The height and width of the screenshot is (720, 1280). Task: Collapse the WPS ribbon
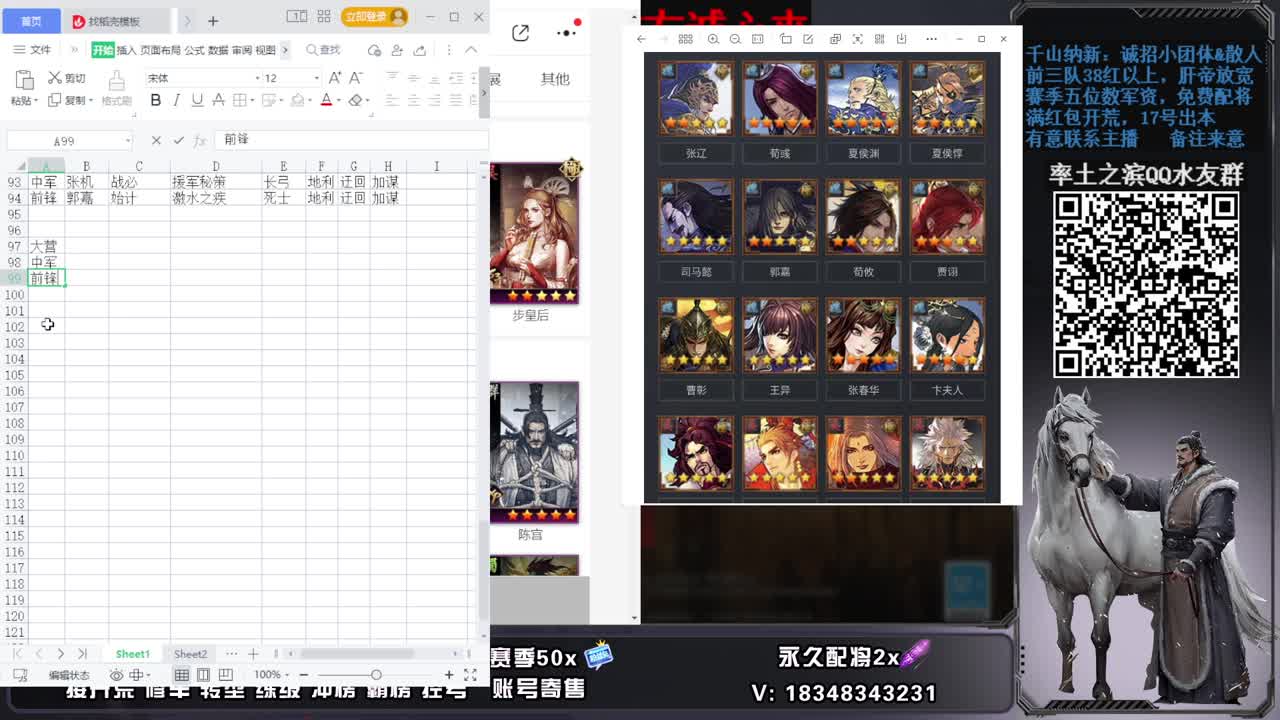(471, 50)
